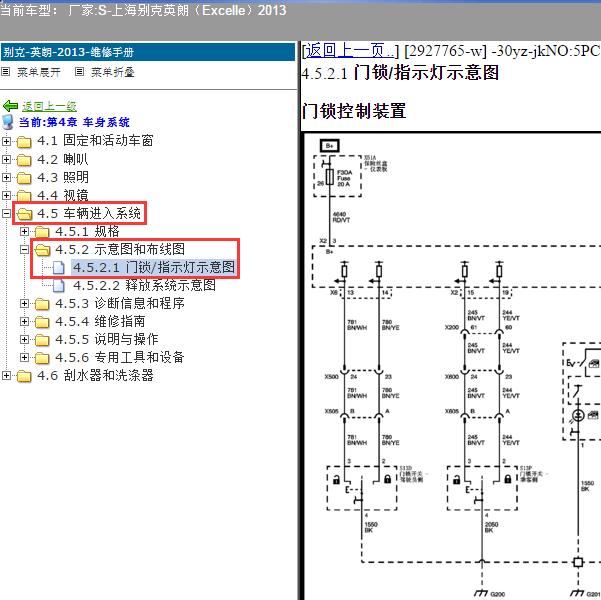
Task: Select 4.1 固定和活动车窗 label
Action: point(95,141)
